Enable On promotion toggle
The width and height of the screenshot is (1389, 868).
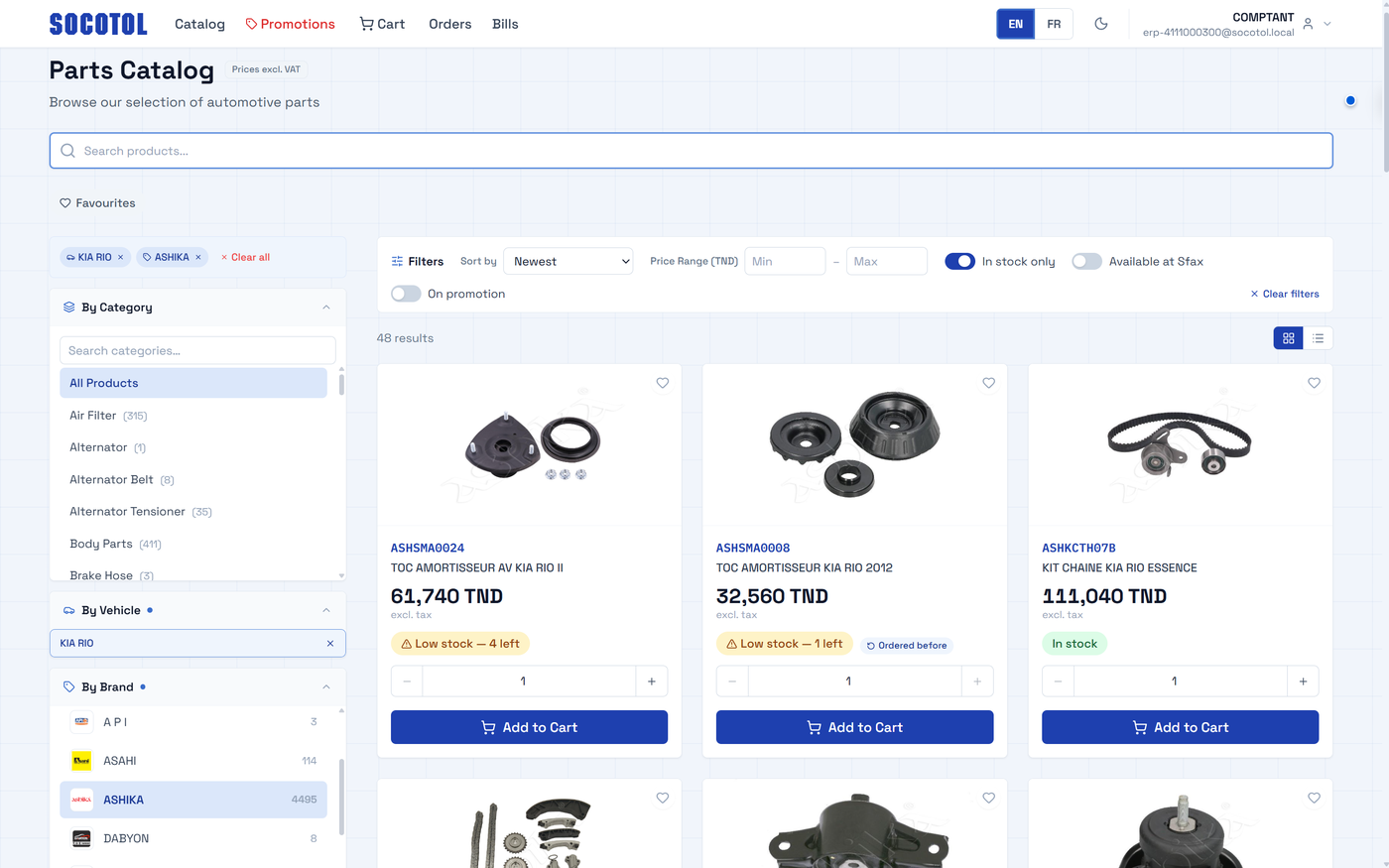(406, 294)
